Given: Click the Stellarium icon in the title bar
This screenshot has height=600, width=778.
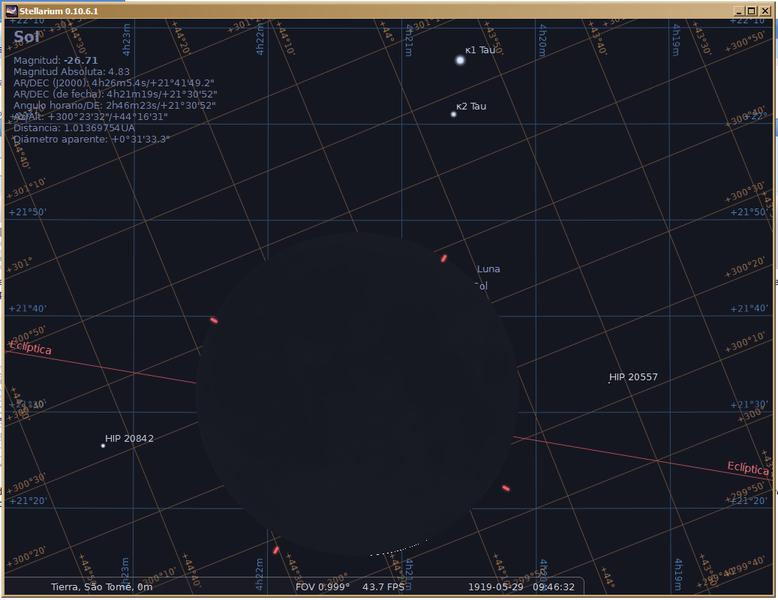Looking at the screenshot, I should click(11, 10).
